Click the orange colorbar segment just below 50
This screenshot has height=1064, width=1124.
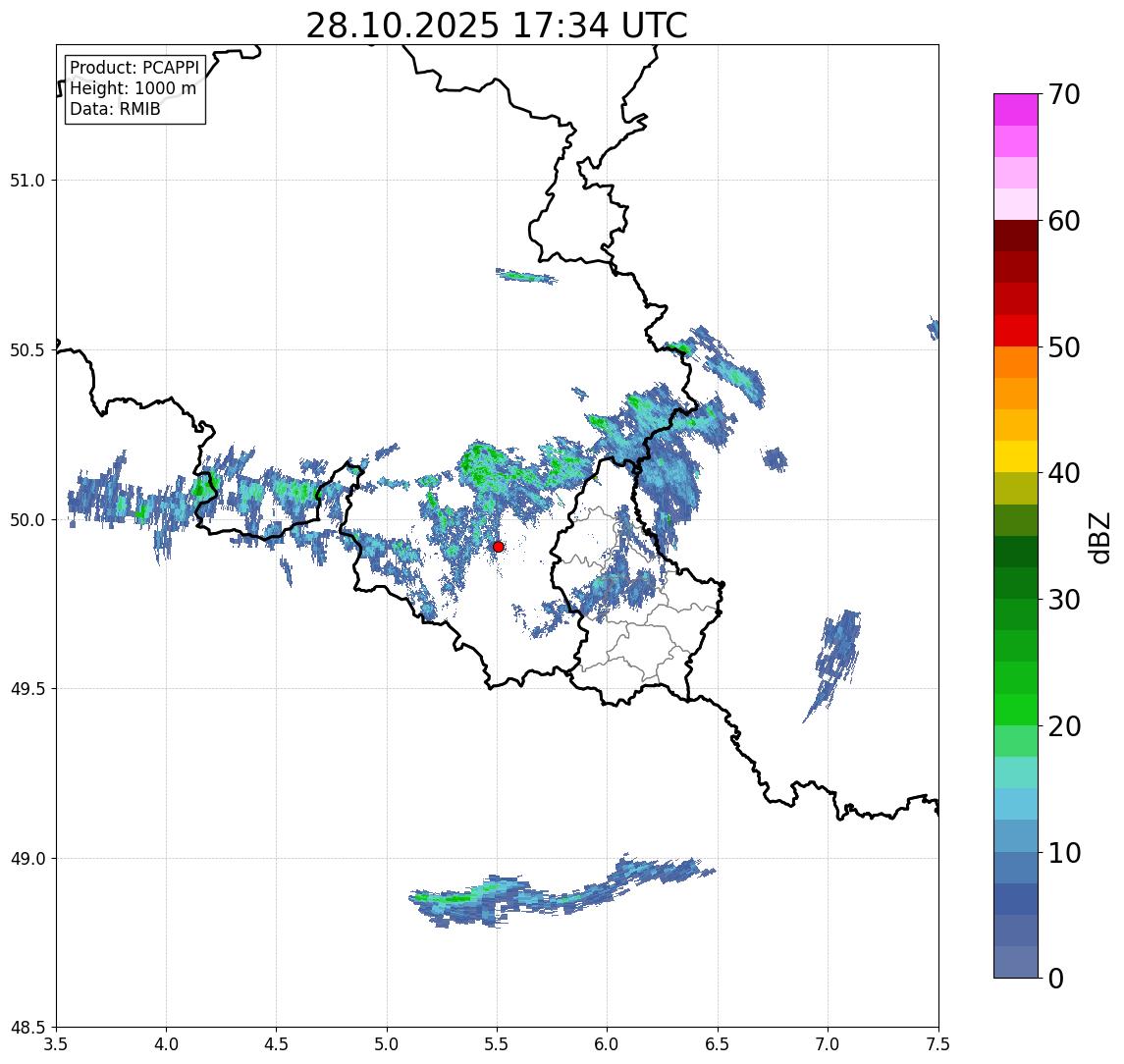(x=1016, y=362)
